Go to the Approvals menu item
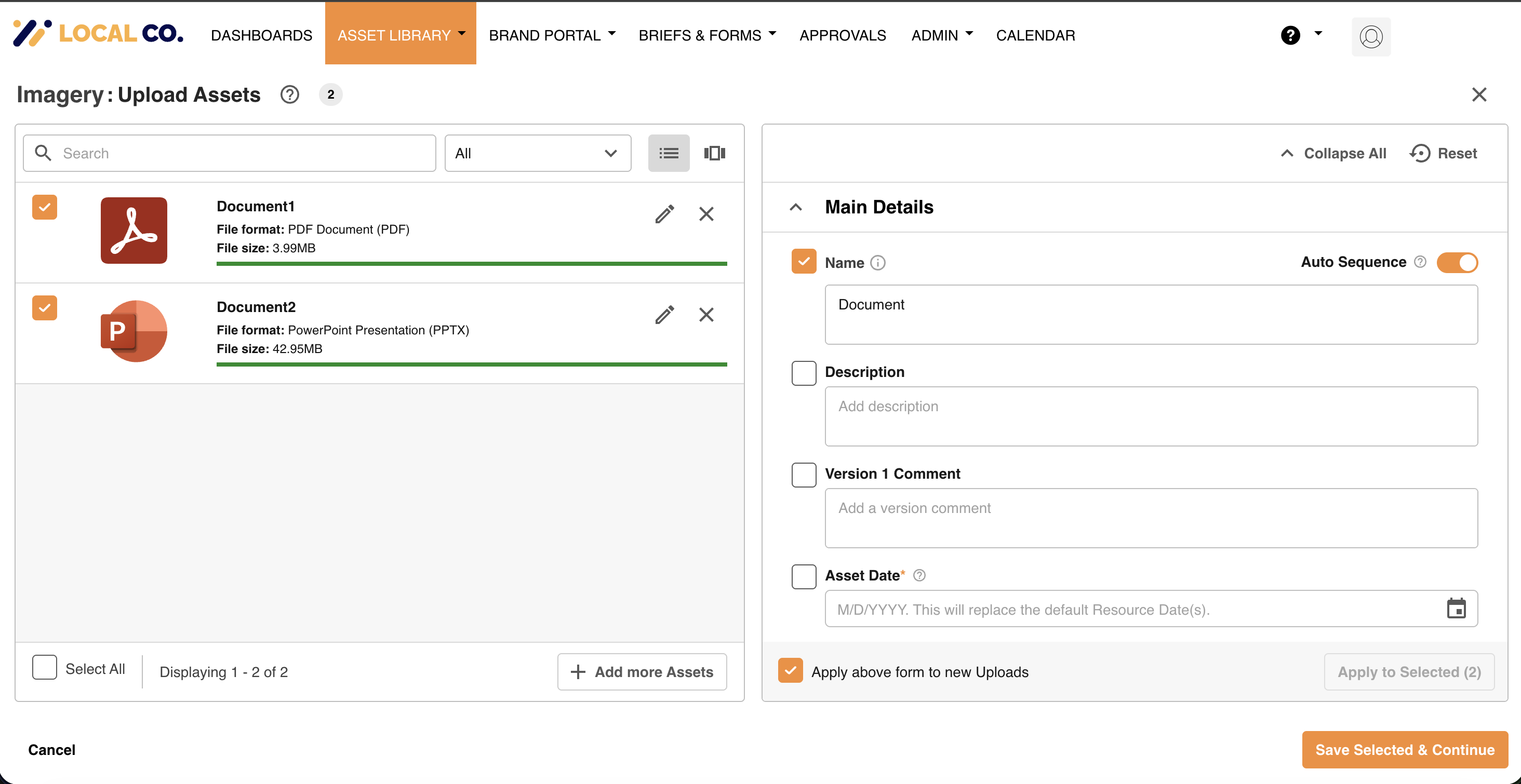Image resolution: width=1521 pixels, height=784 pixels. coord(842,35)
